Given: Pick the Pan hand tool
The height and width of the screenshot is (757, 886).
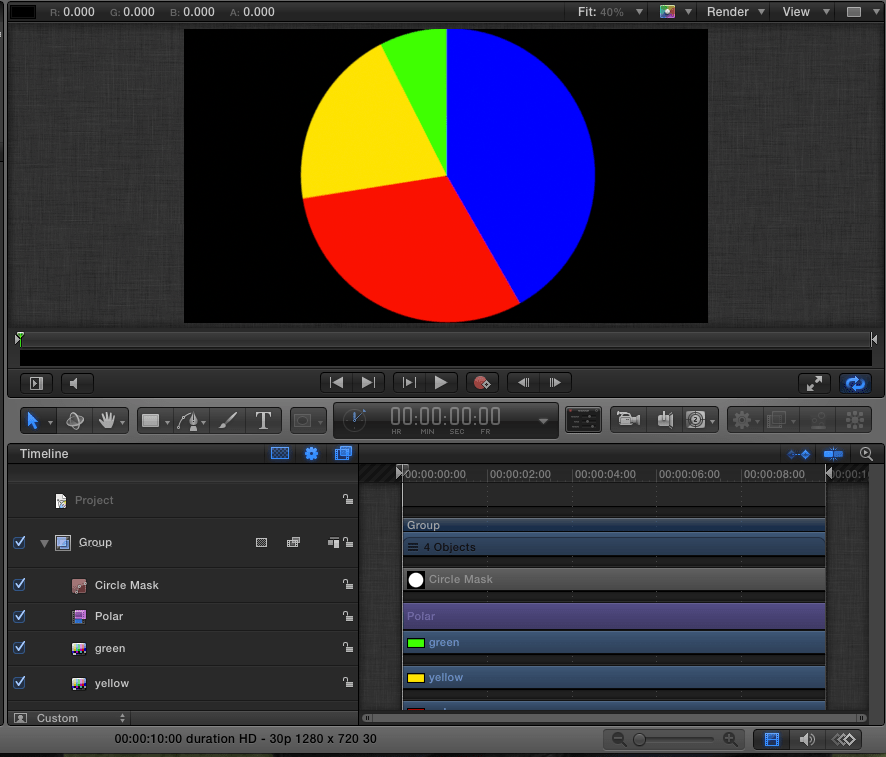Looking at the screenshot, I should point(107,421).
